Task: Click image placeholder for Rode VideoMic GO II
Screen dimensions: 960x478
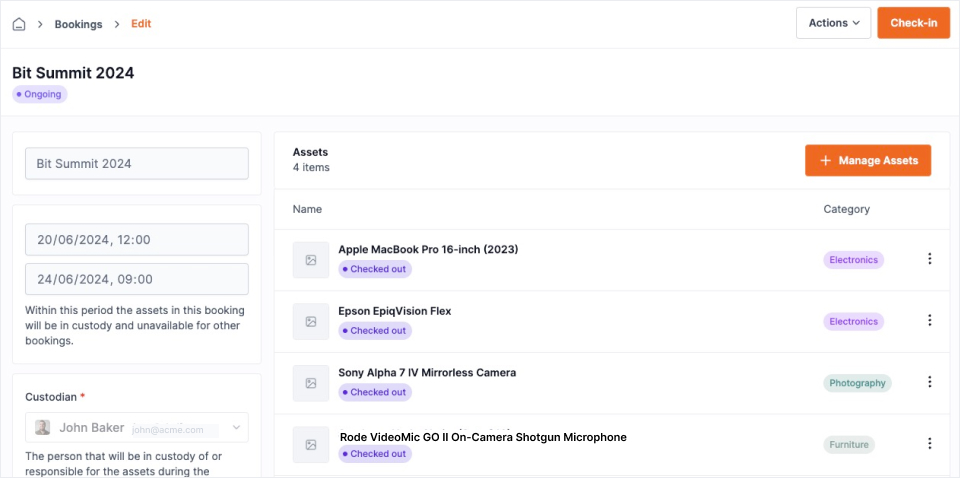Action: [311, 445]
